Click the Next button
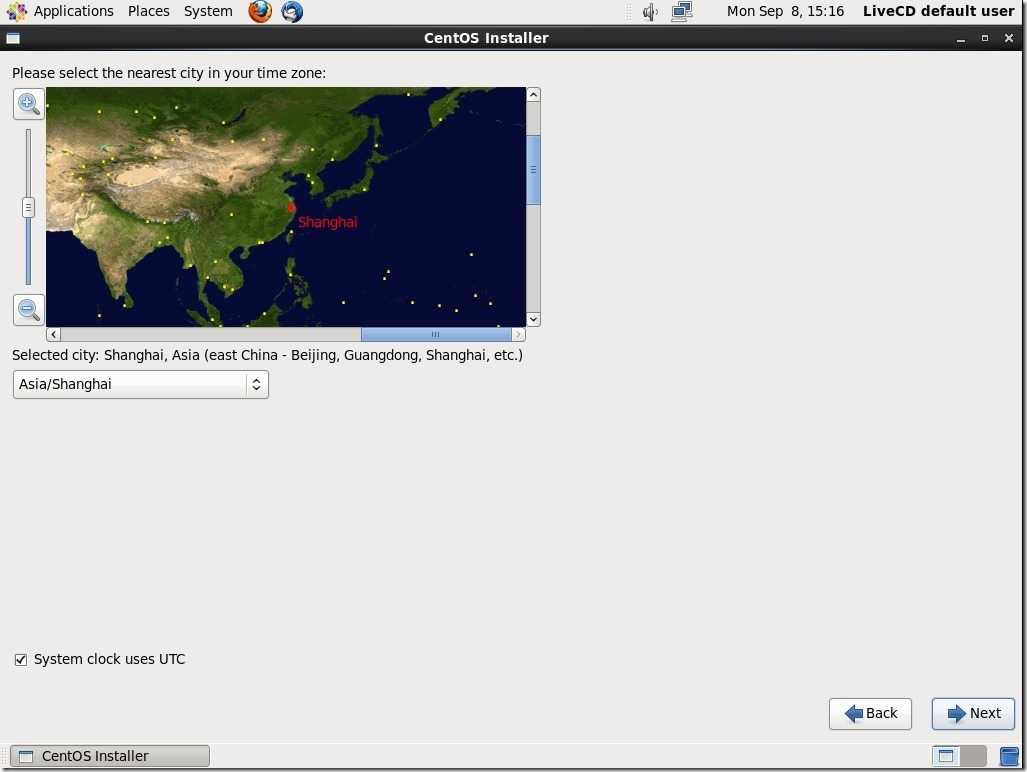 point(973,714)
